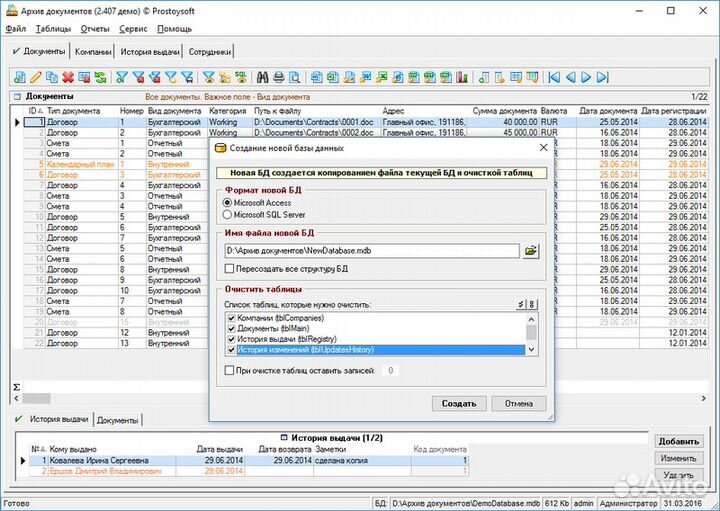Jump to first record using navigation arrow

[x=554, y=77]
